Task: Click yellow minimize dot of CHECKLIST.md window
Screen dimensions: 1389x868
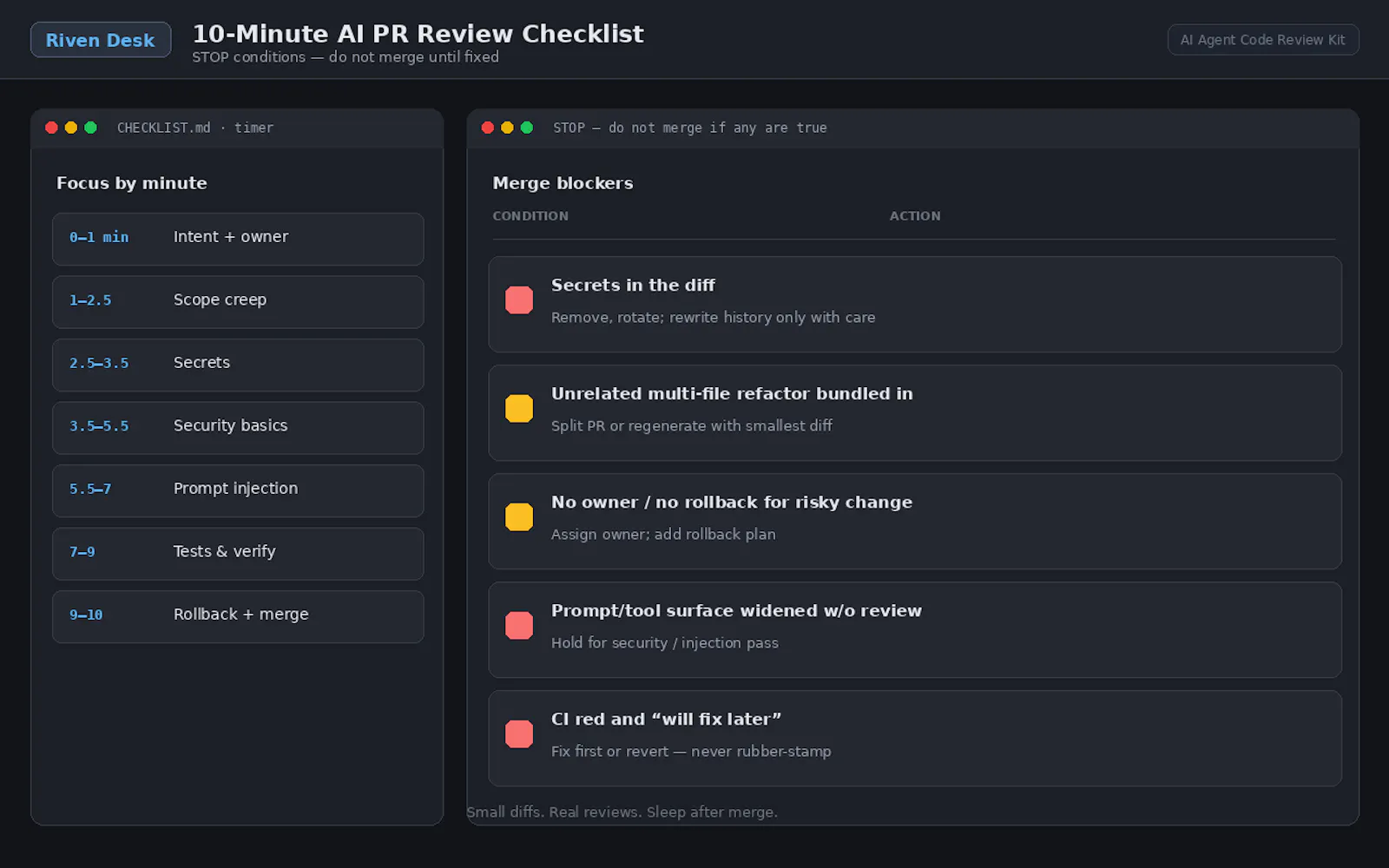Action: click(x=71, y=128)
